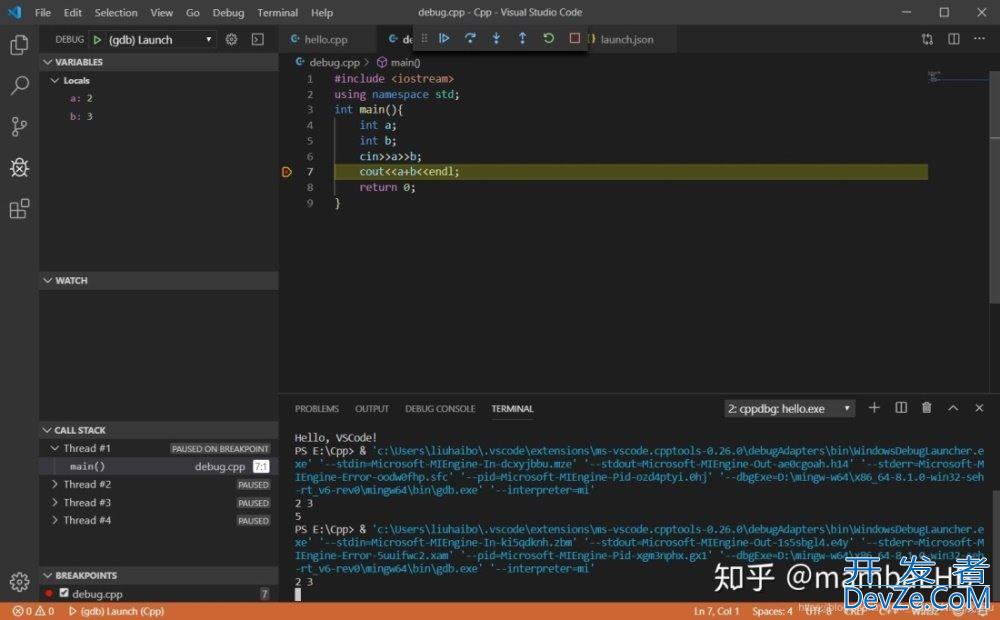Collapse the Locals tree node
This screenshot has width=1000, height=620.
point(55,80)
